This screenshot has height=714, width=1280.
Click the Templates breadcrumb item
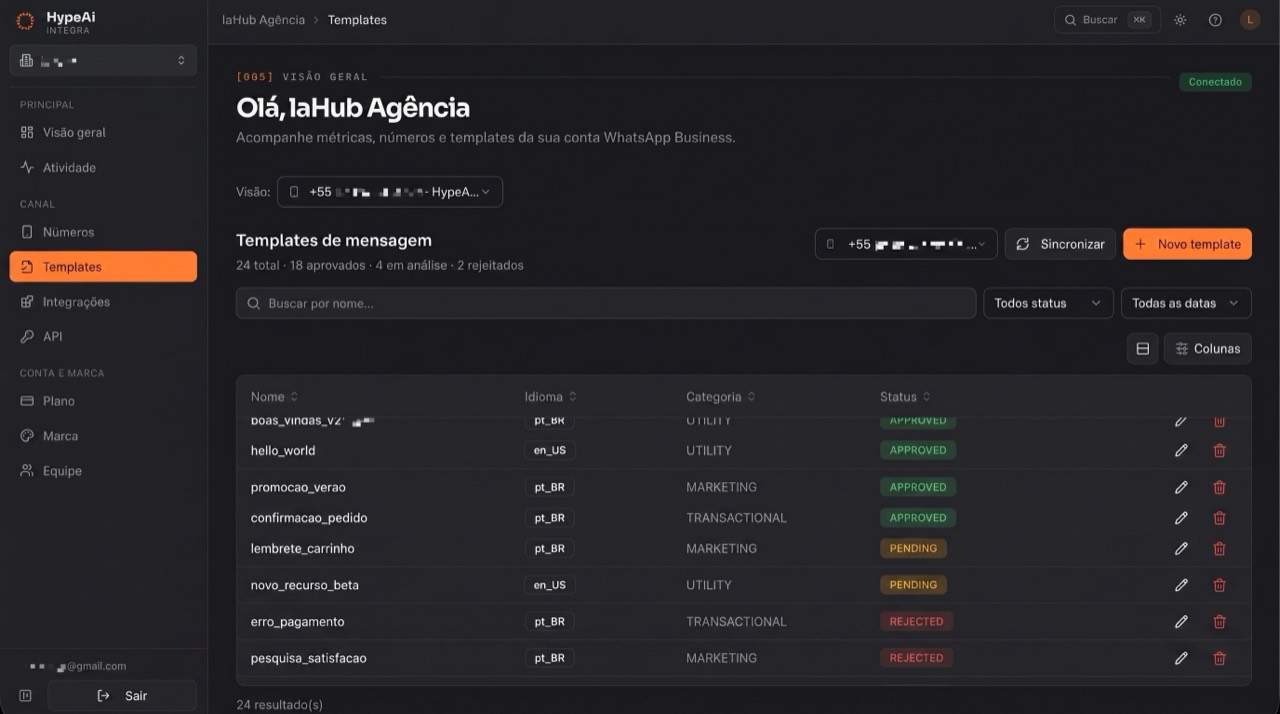click(x=357, y=20)
